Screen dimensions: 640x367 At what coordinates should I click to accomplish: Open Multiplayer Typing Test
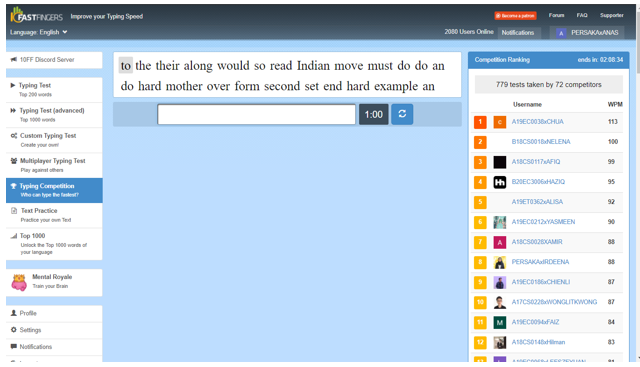pos(54,165)
